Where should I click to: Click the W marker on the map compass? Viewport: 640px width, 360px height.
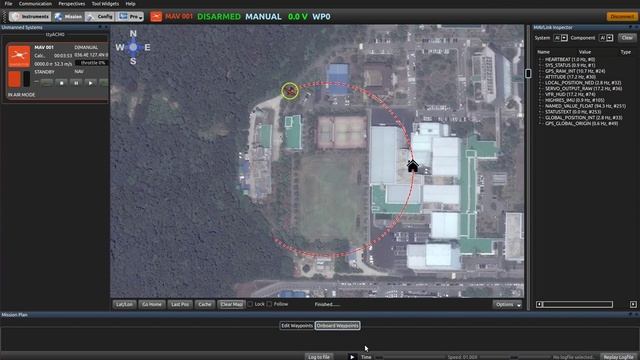click(120, 47)
